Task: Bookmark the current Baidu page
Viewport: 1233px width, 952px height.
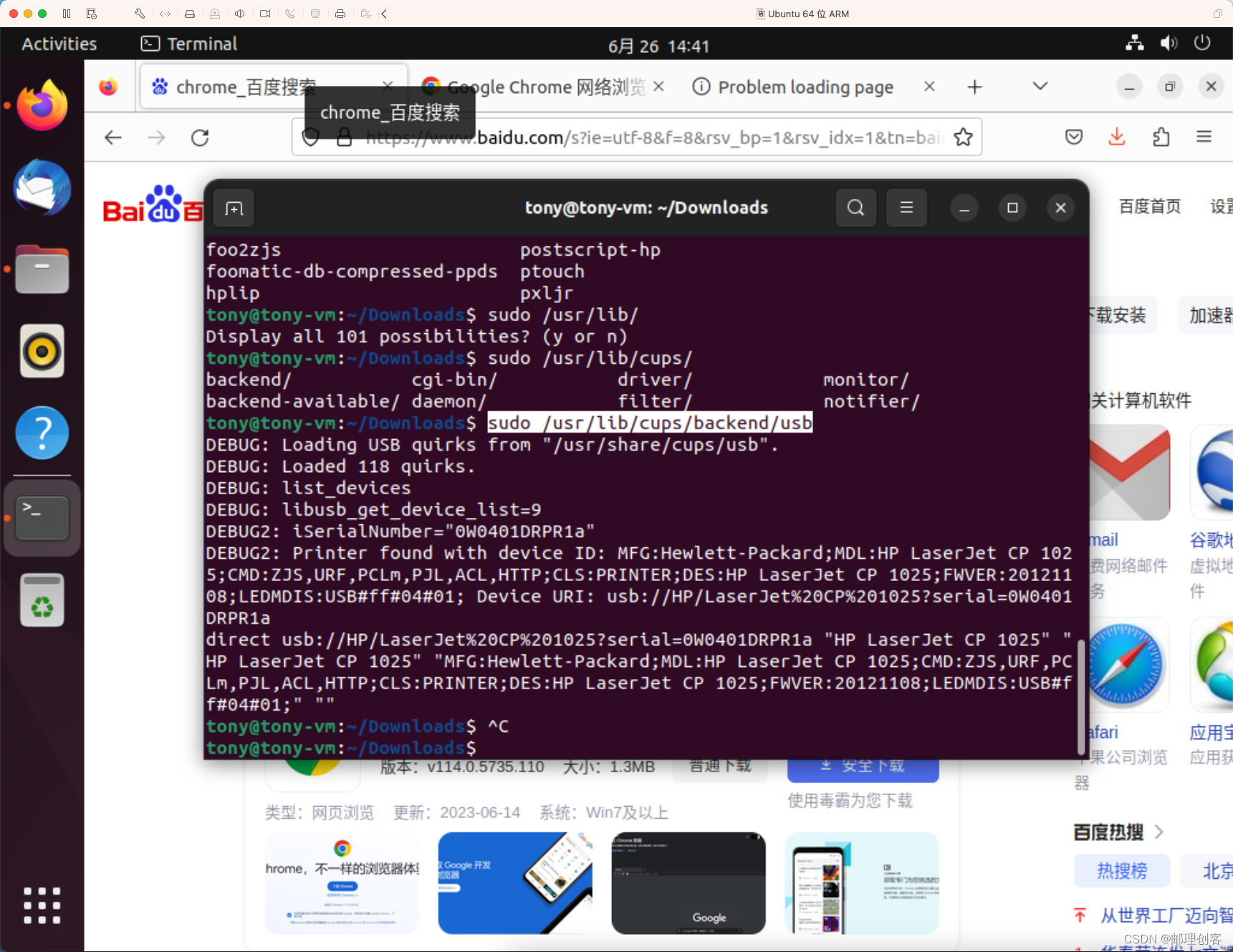Action: [x=963, y=137]
